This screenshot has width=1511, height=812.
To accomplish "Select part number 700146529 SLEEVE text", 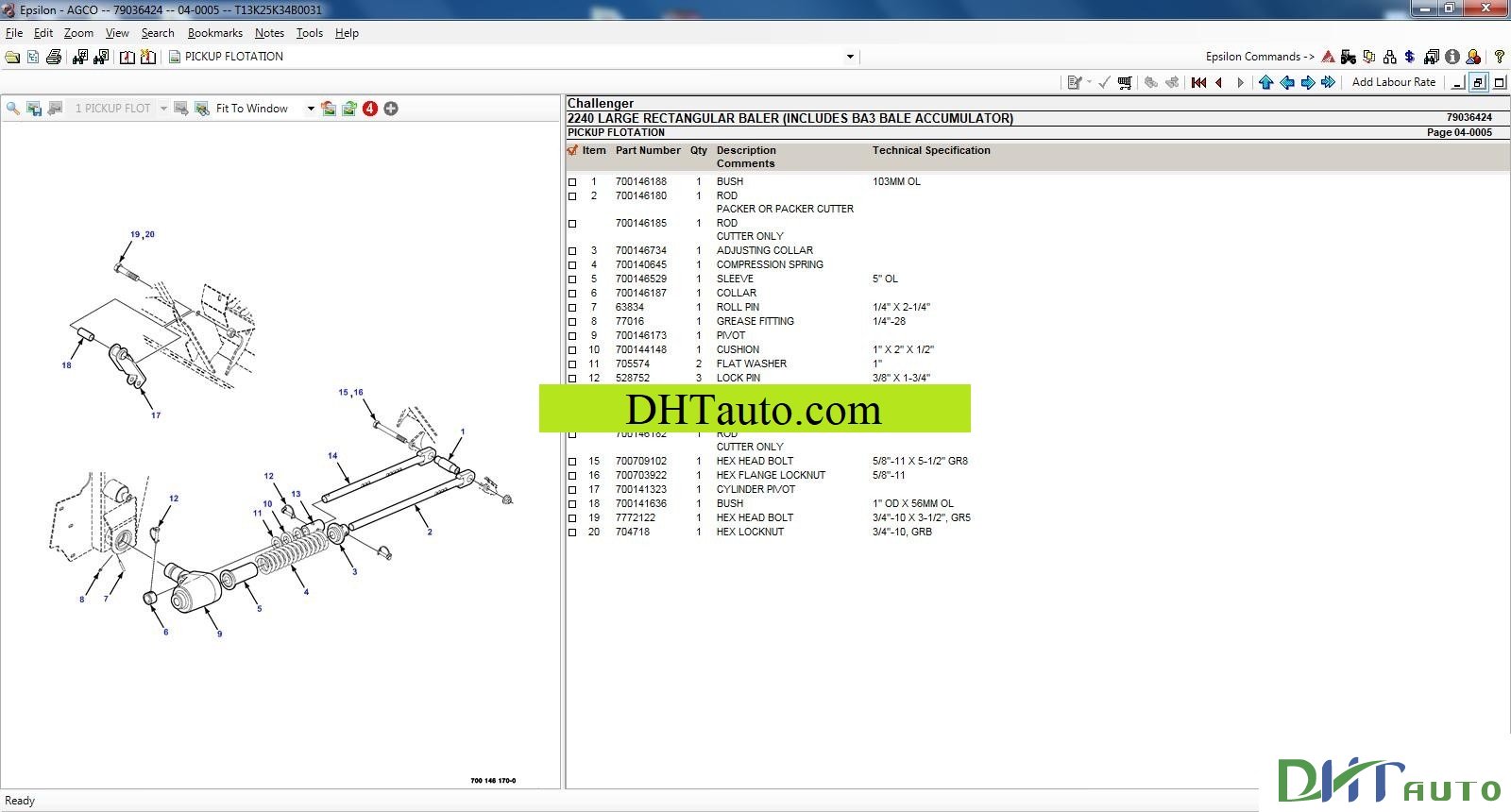I will 641,279.
